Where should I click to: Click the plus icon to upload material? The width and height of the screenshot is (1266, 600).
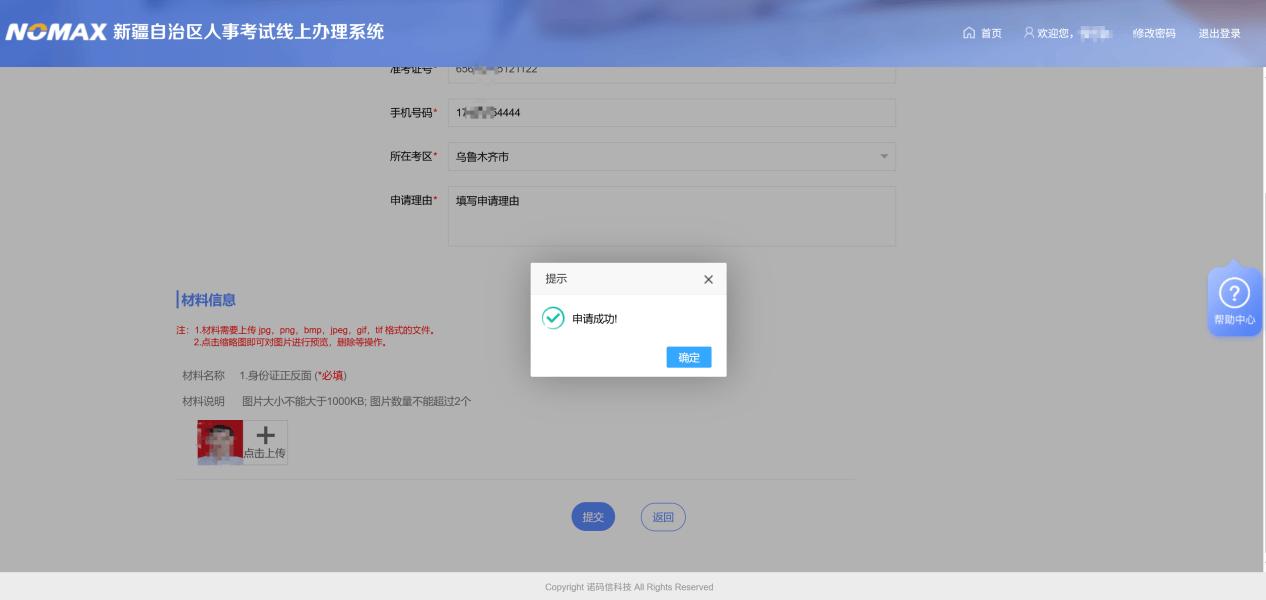pos(266,435)
